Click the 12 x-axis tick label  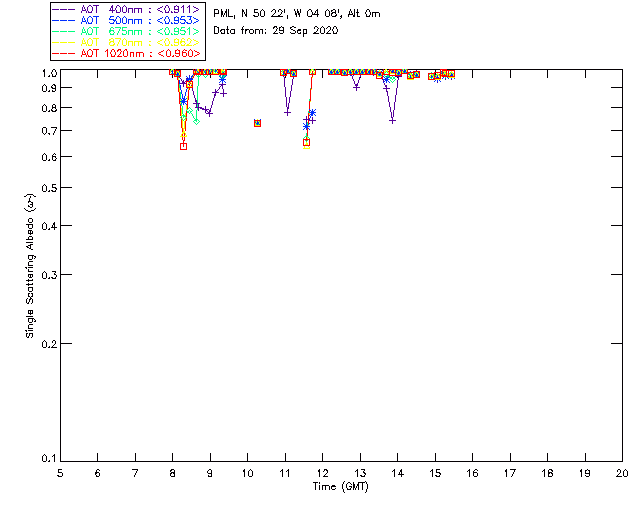point(322,473)
